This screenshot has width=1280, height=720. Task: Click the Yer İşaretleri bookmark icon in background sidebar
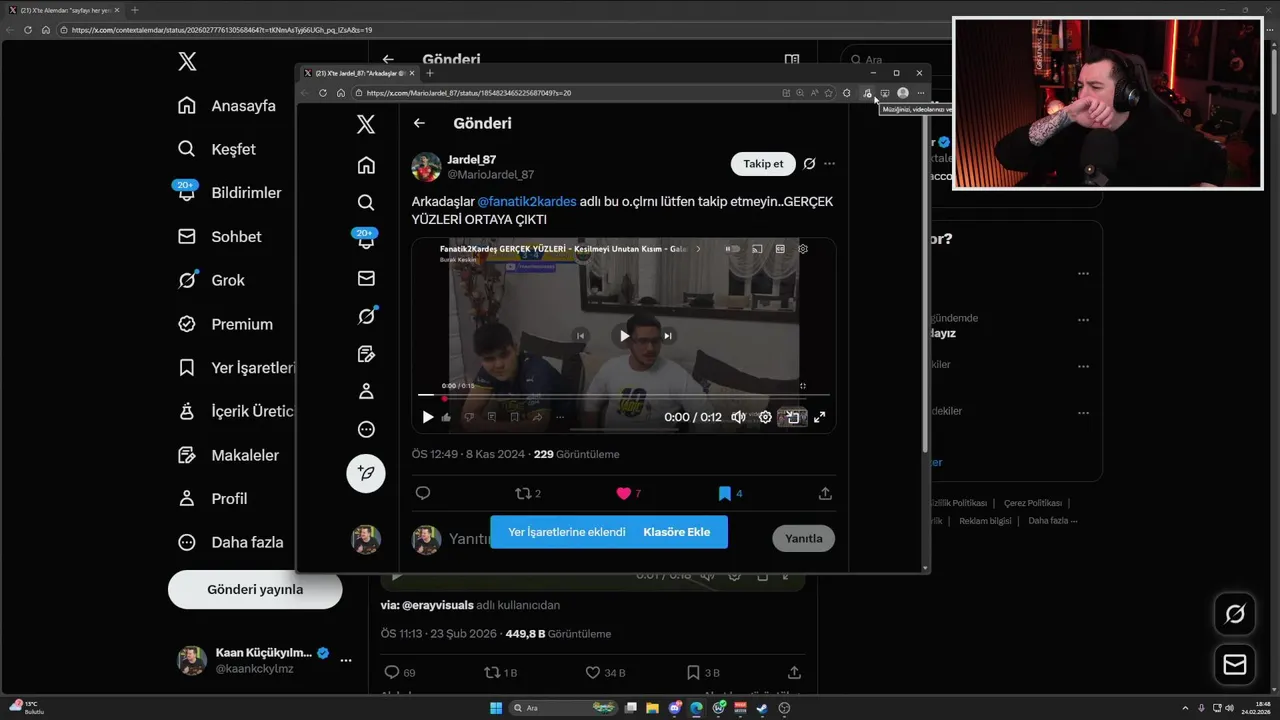[187, 368]
